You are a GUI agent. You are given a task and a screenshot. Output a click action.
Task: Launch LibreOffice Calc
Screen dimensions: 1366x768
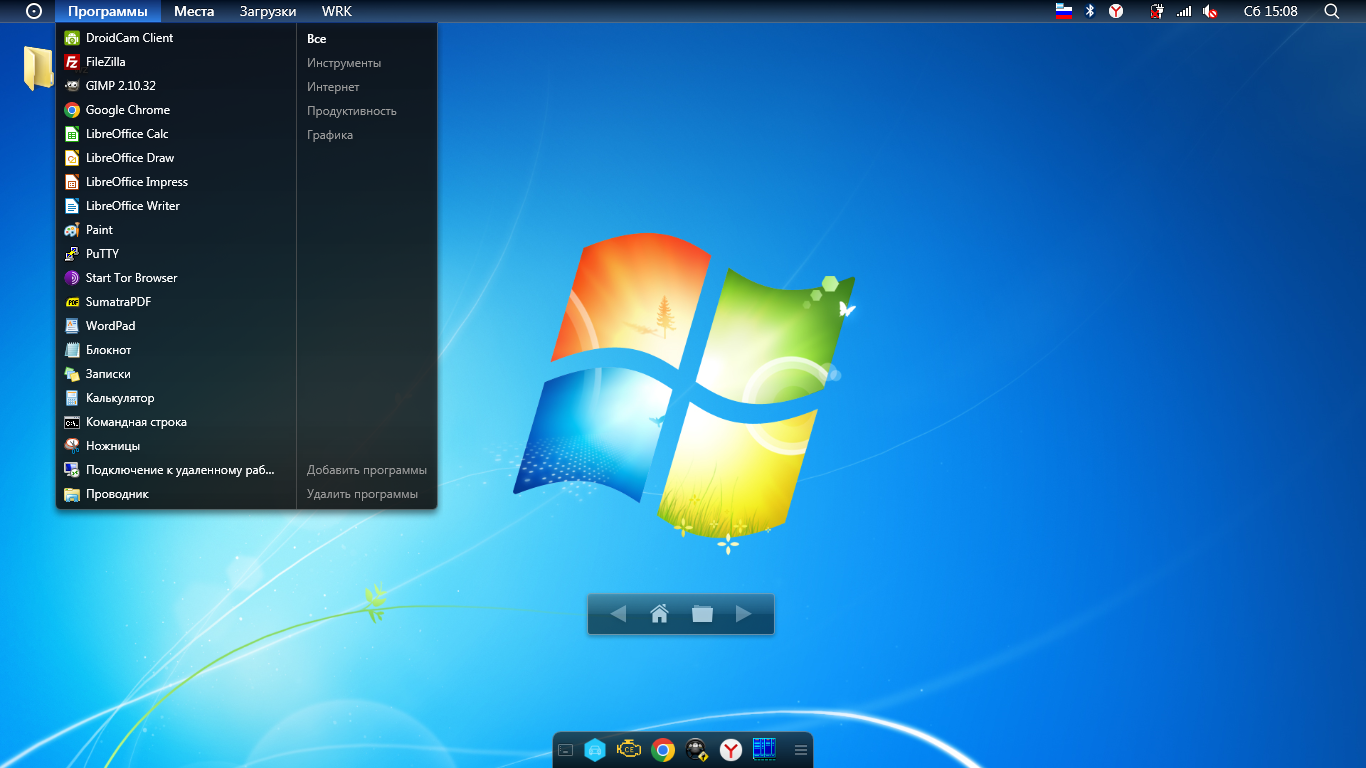176,134
